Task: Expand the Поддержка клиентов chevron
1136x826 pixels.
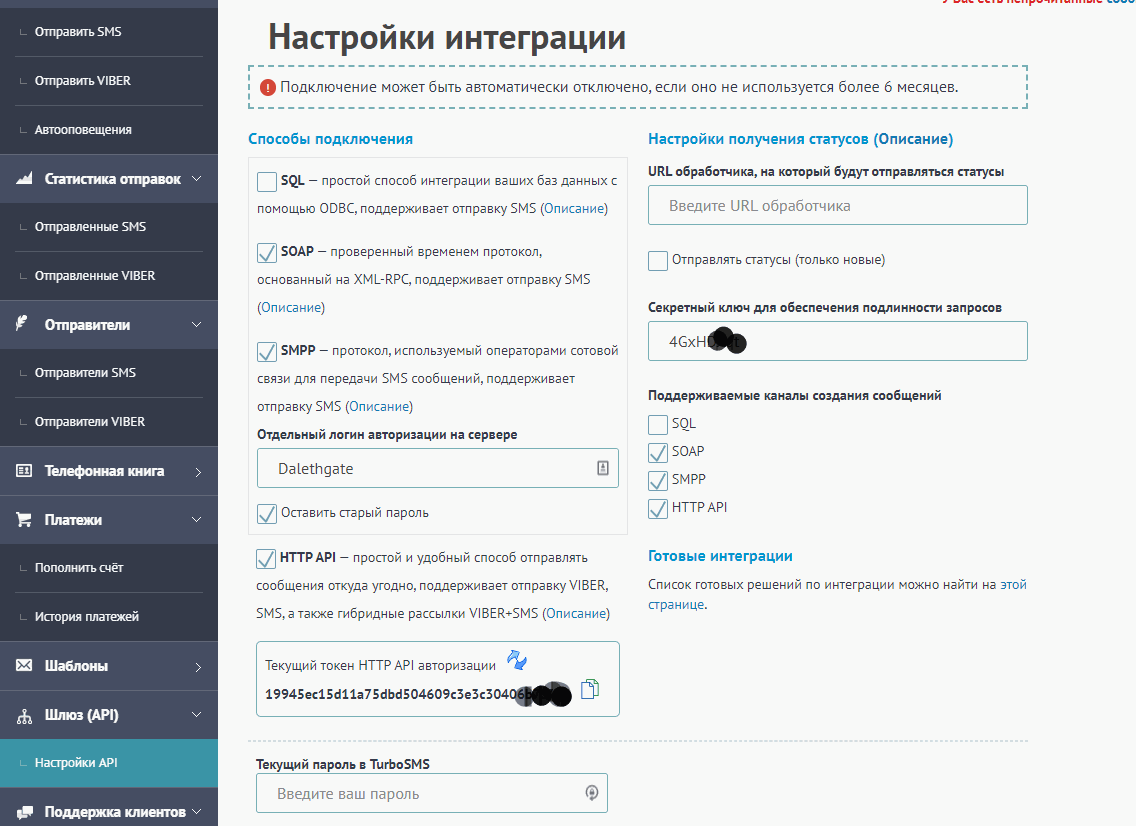Action: 197,811
